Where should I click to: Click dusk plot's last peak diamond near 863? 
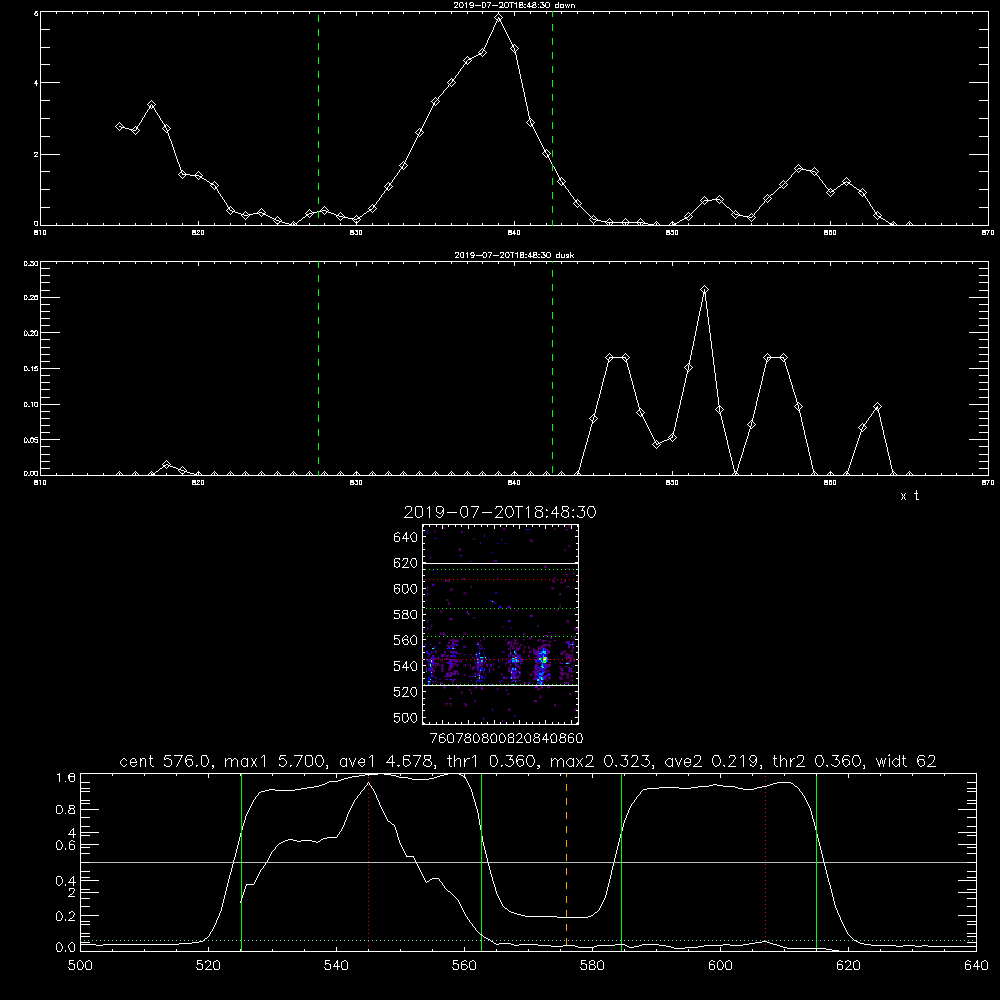(x=878, y=406)
